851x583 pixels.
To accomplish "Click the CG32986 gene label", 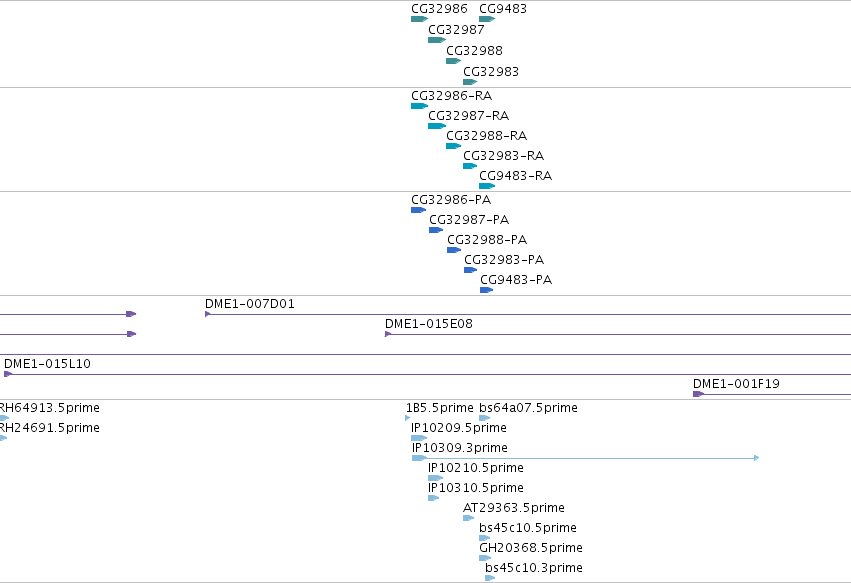I will pyautogui.click(x=439, y=9).
